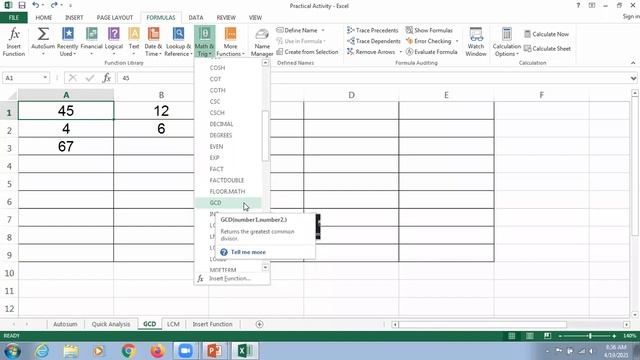Click scroll-up arrow of function list
Image resolution: width=640 pixels, height=360 pixels.
point(265,63)
